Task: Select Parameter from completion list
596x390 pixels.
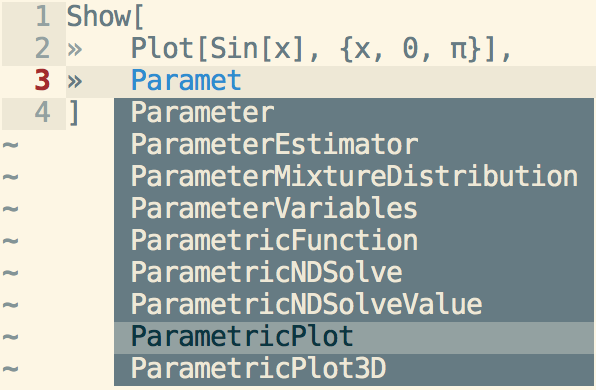Action: (354, 113)
